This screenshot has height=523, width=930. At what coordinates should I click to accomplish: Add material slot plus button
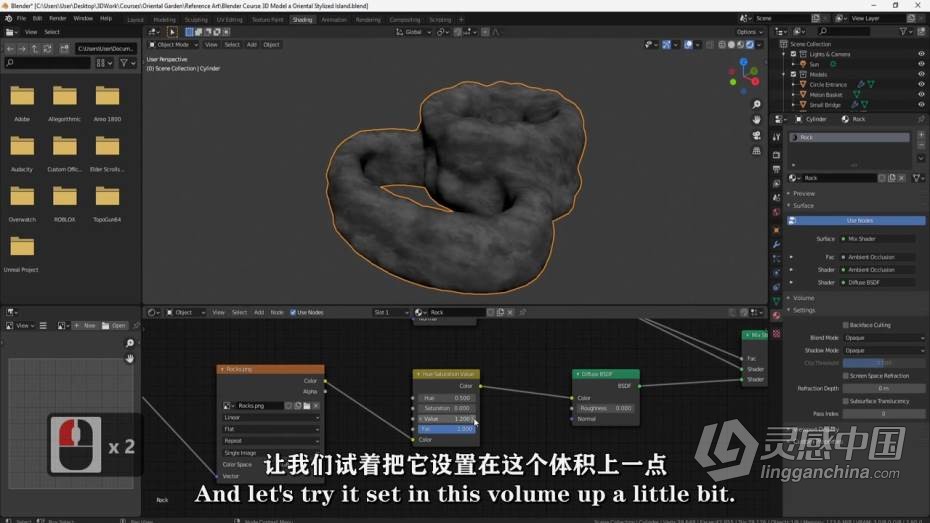921,135
